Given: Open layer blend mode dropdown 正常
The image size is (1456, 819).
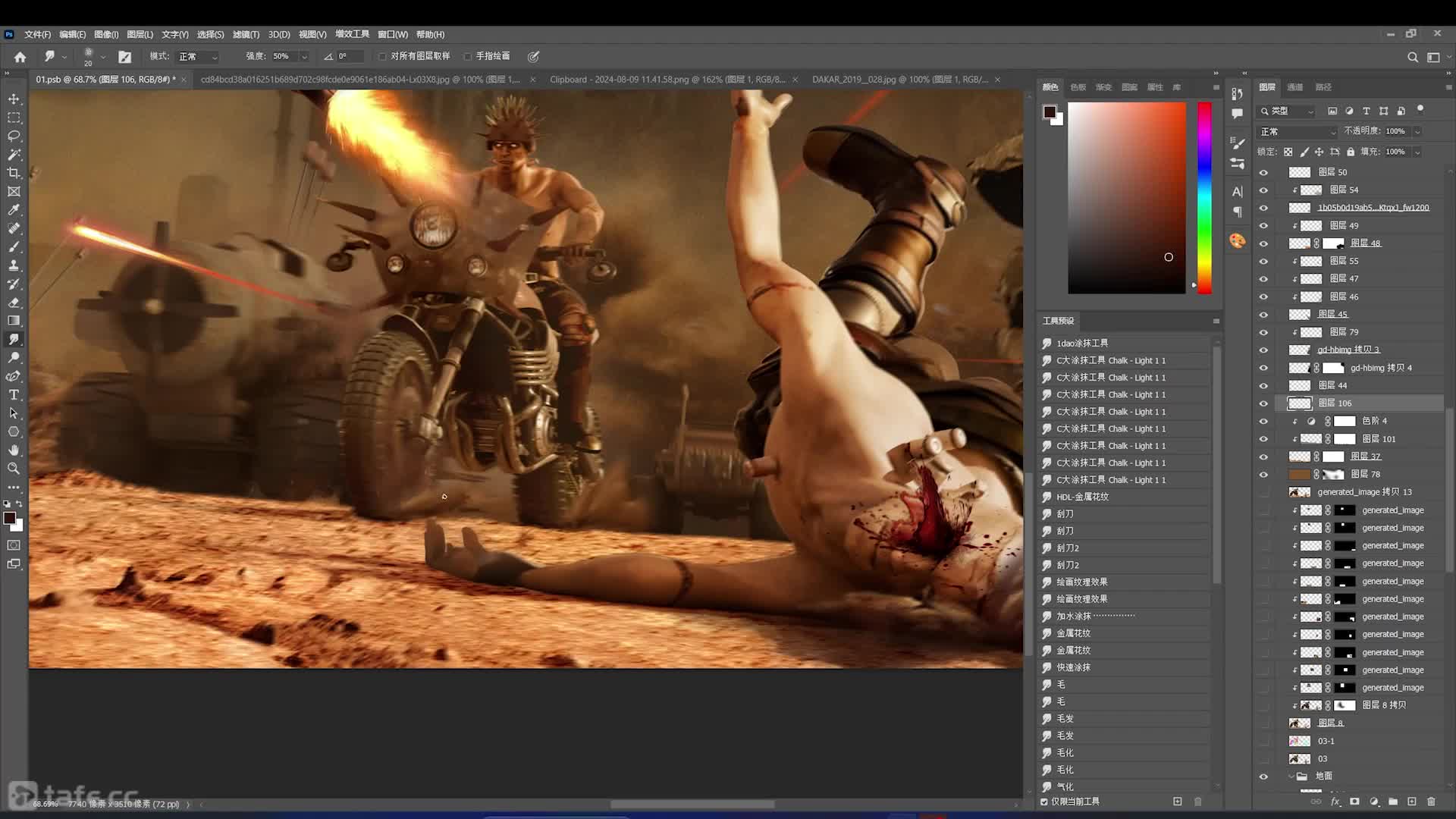Looking at the screenshot, I should (1298, 132).
